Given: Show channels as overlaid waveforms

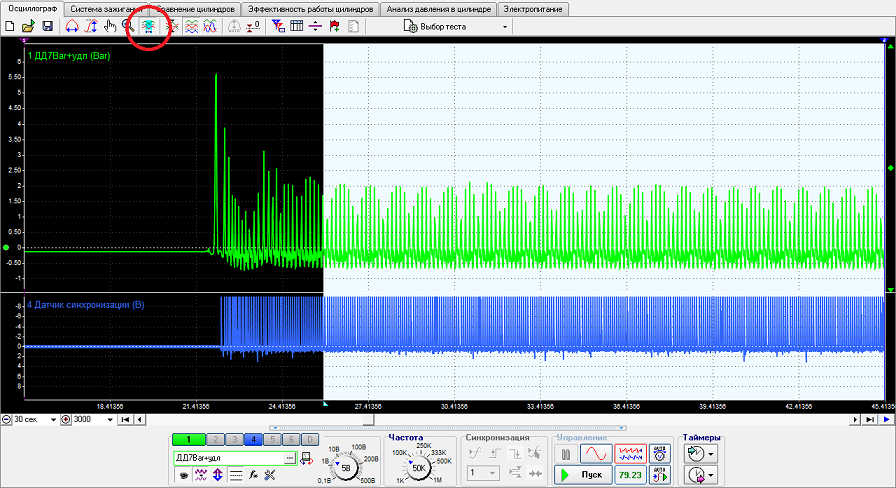Looking at the screenshot, I should [x=210, y=26].
